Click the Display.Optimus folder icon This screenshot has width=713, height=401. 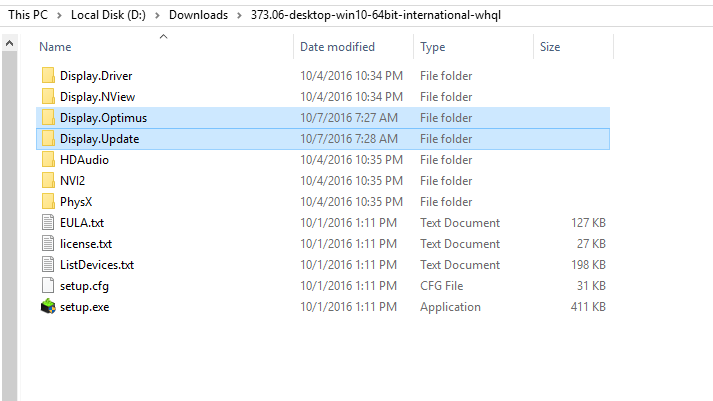pyautogui.click(x=48, y=117)
